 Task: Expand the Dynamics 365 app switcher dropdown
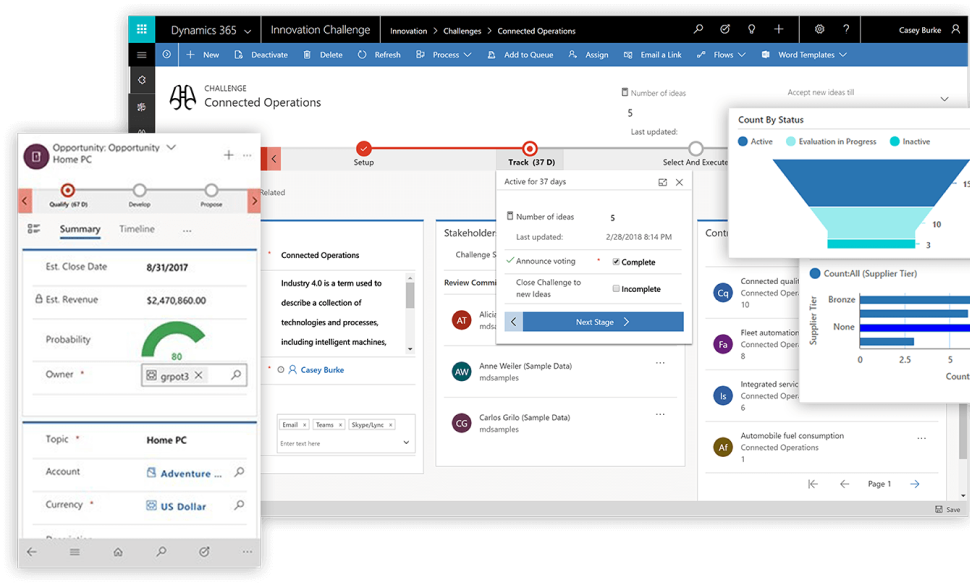(247, 31)
